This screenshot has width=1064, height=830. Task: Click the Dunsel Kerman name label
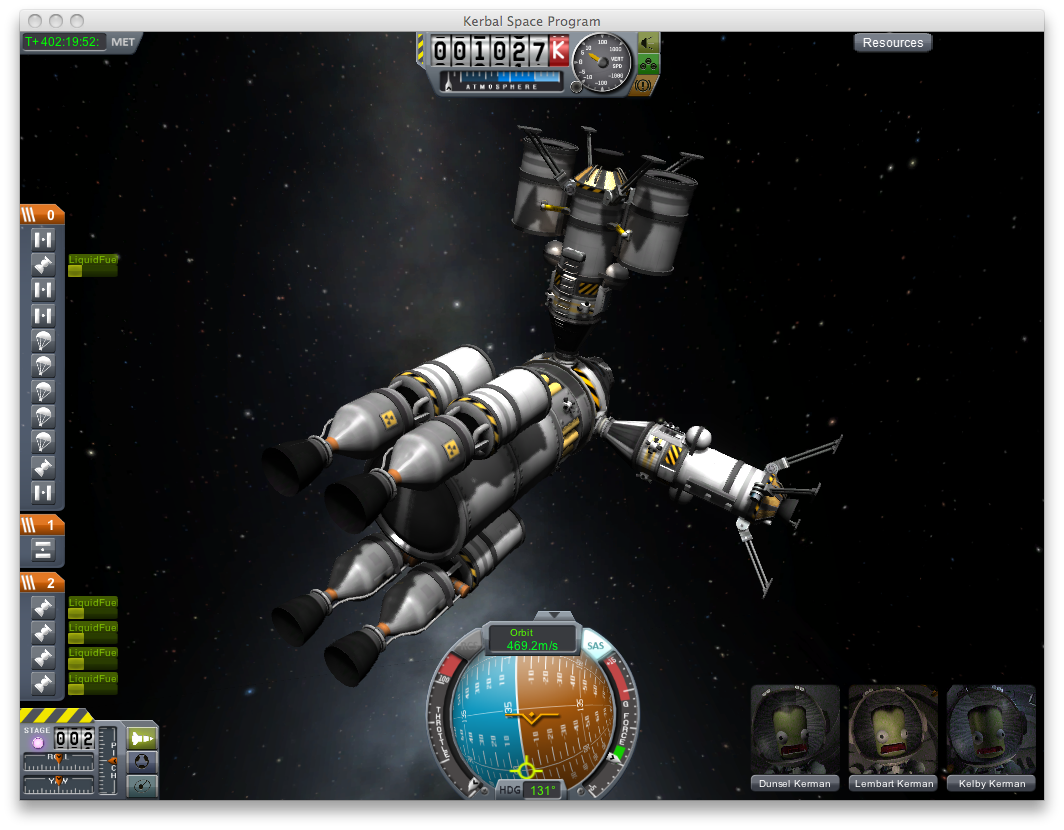pos(795,783)
